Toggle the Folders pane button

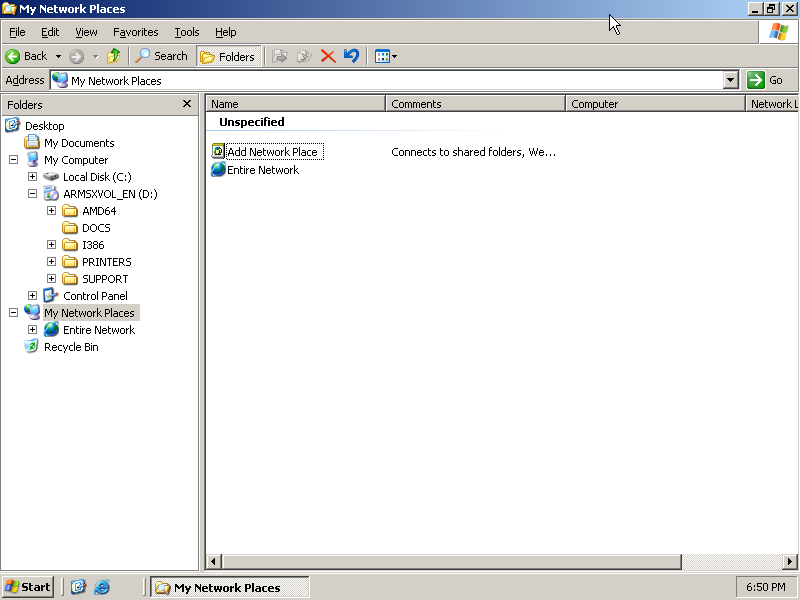coord(228,56)
